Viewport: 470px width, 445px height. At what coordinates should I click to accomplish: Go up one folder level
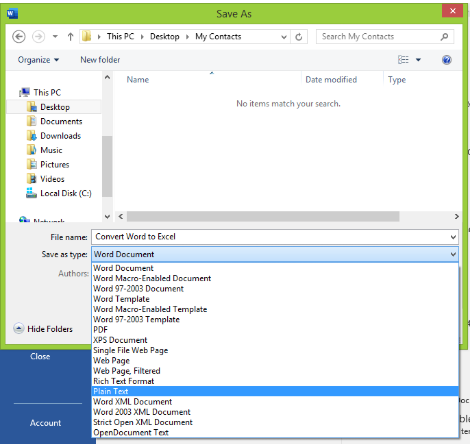point(70,37)
